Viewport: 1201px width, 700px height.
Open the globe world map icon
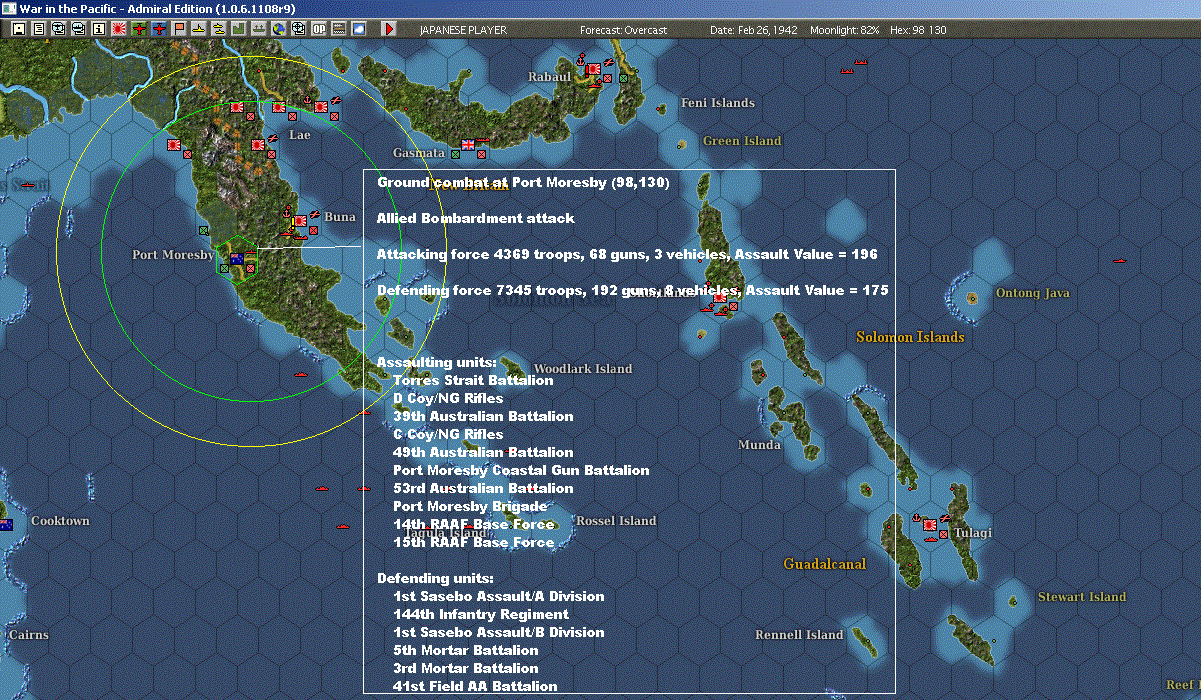279,29
